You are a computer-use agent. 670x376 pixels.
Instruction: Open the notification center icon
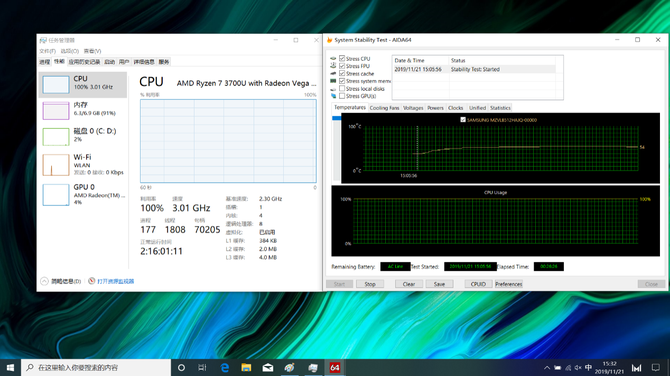pos(655,367)
